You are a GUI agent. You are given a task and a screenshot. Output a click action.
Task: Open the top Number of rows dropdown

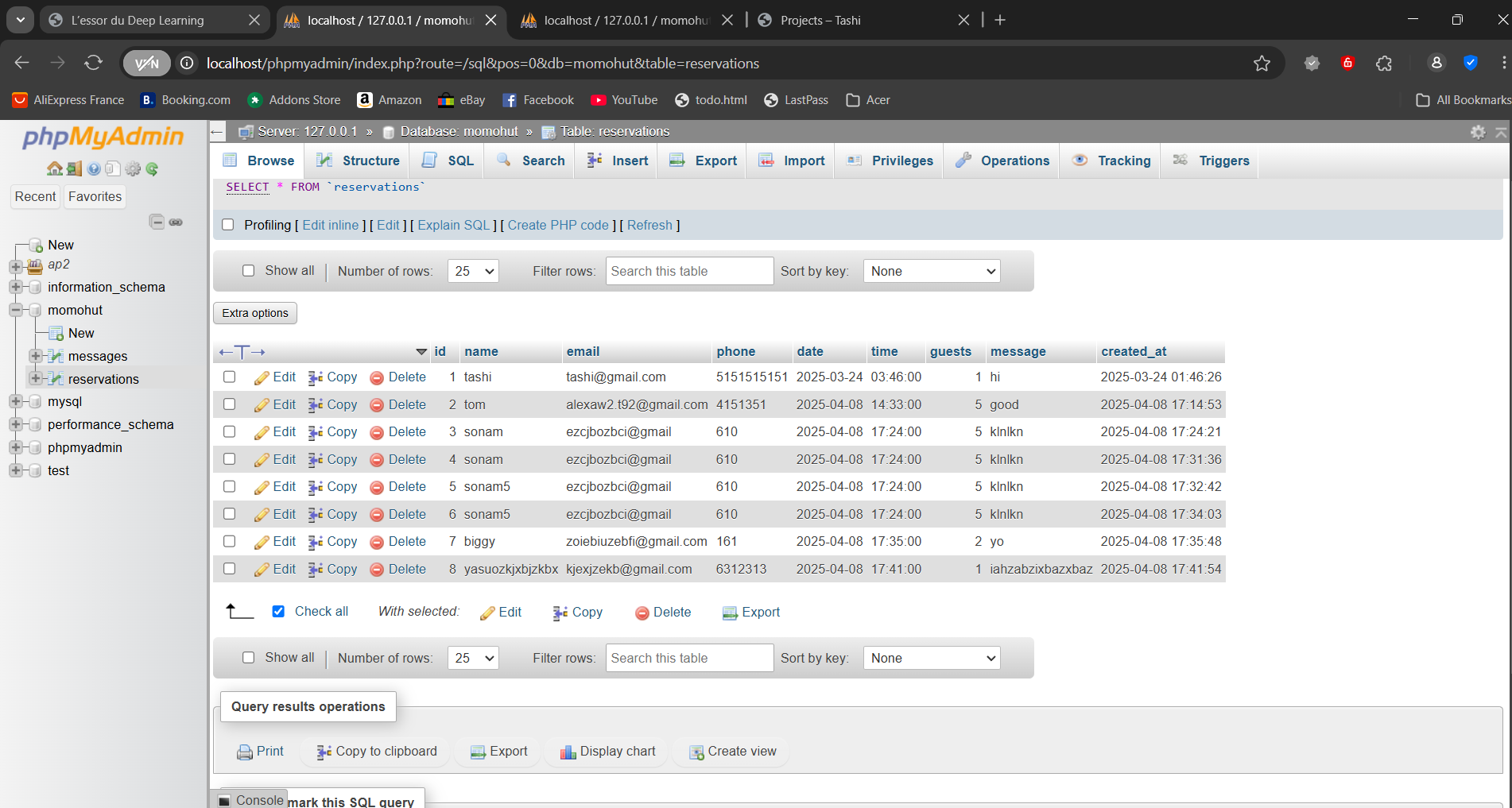(x=473, y=272)
